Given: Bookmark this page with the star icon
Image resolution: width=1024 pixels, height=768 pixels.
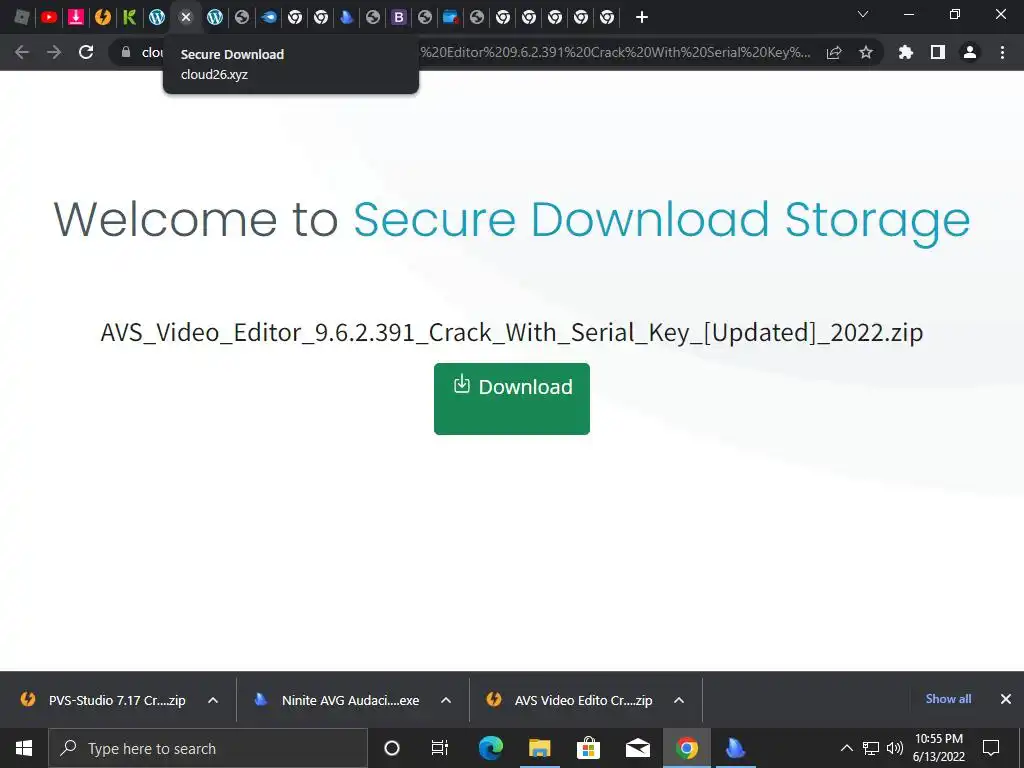Looking at the screenshot, I should (x=866, y=52).
